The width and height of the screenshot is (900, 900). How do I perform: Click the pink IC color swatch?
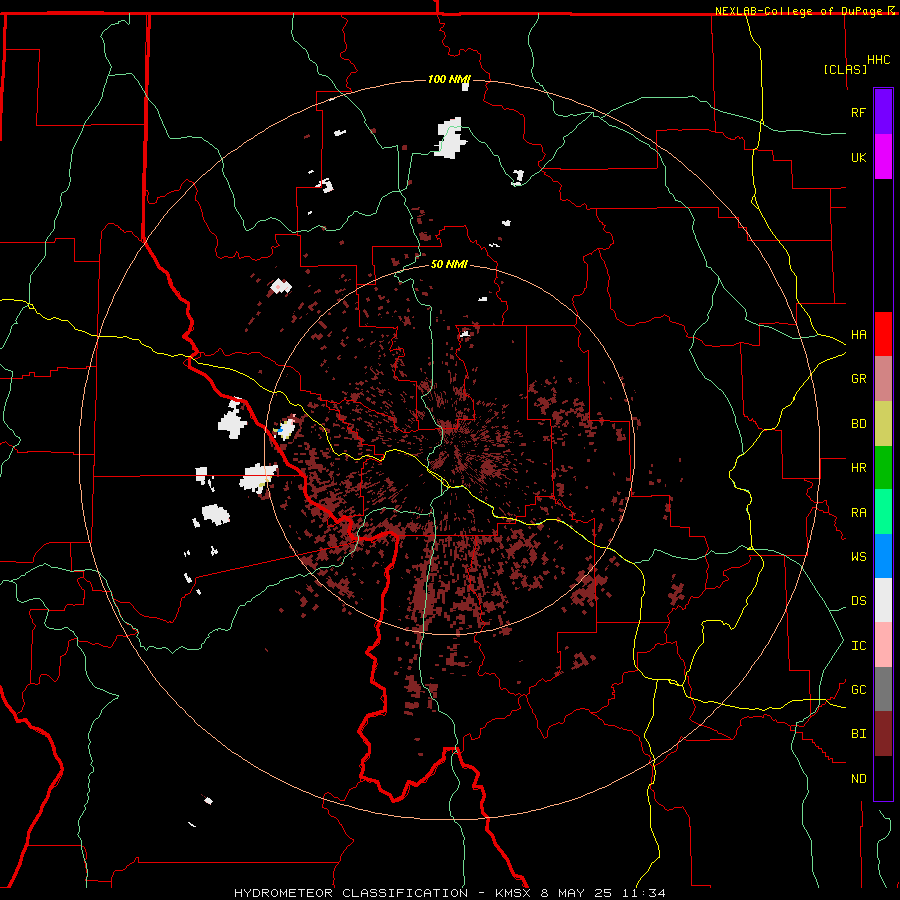pos(883,645)
